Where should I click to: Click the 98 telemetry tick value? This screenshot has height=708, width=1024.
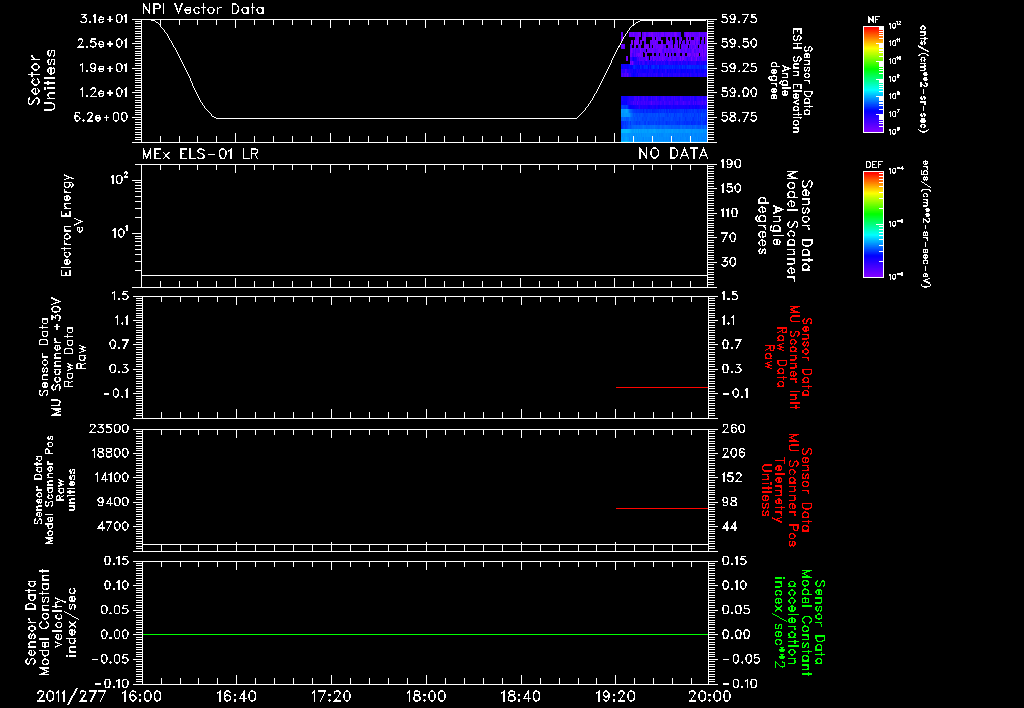[x=729, y=502]
